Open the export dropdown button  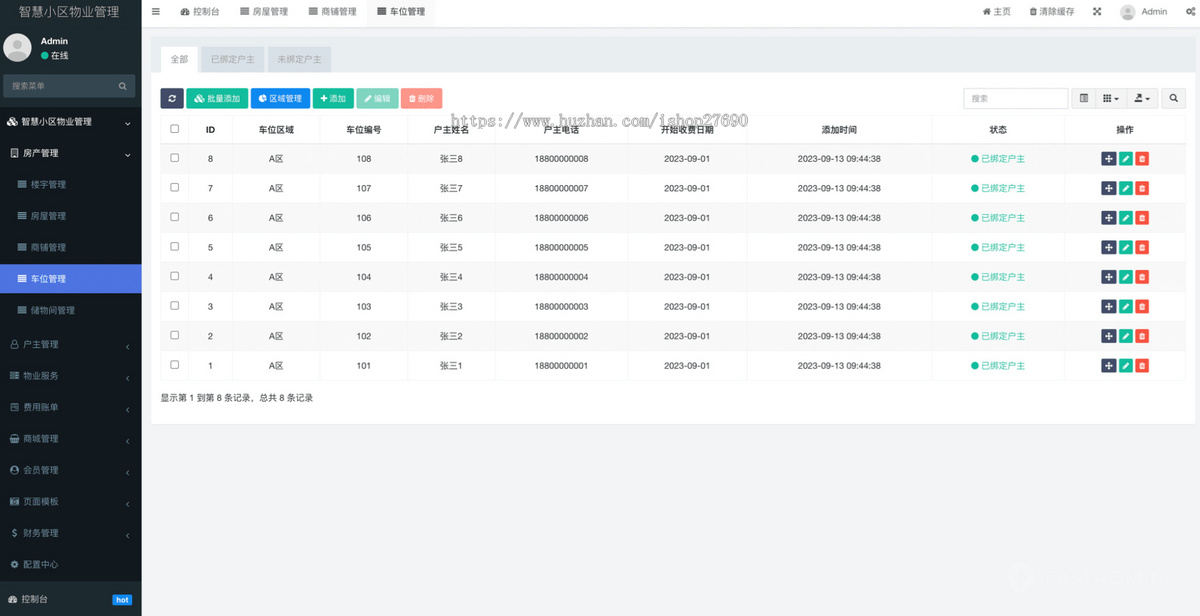pyautogui.click(x=1142, y=98)
